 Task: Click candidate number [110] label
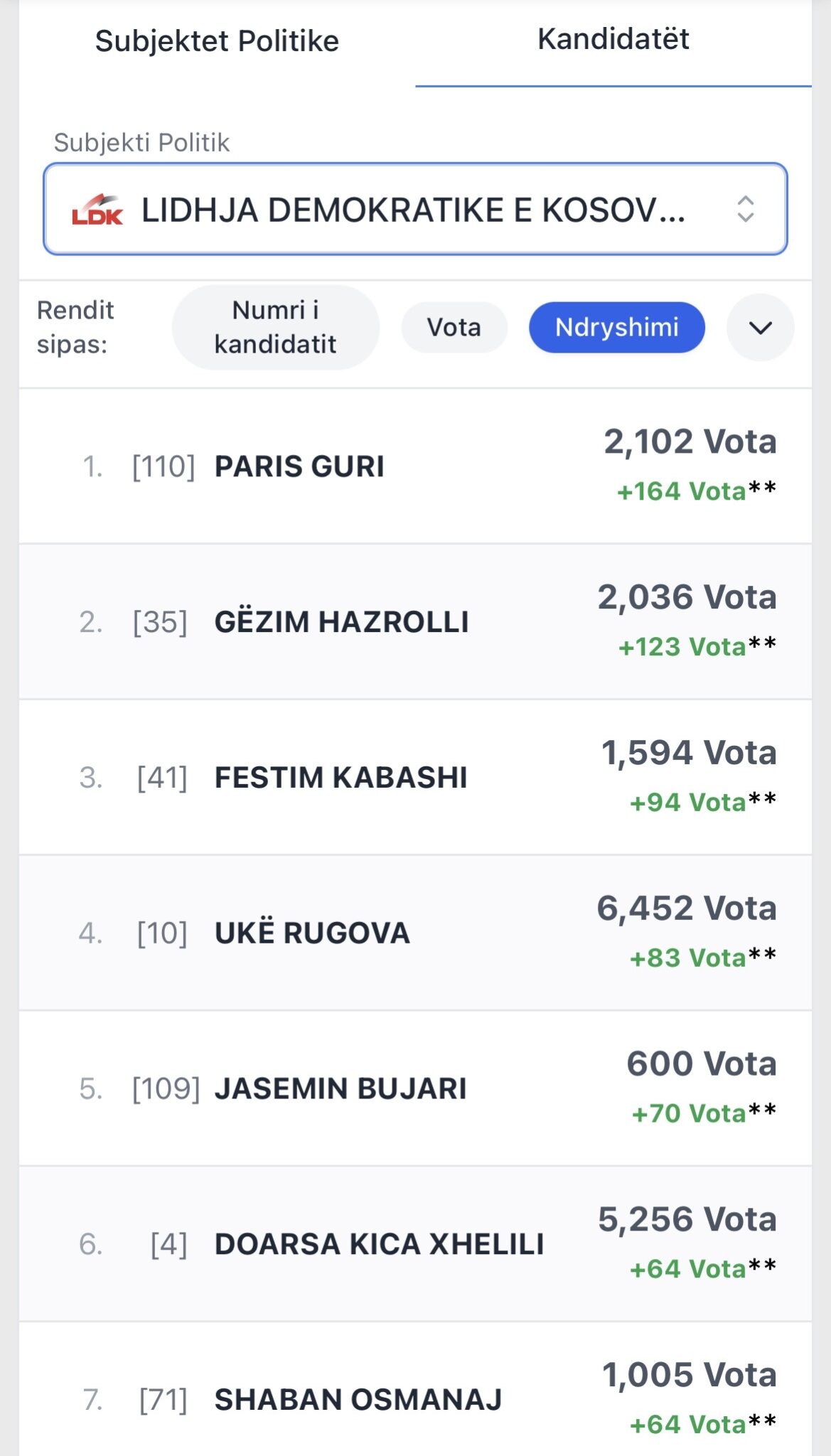pos(163,467)
